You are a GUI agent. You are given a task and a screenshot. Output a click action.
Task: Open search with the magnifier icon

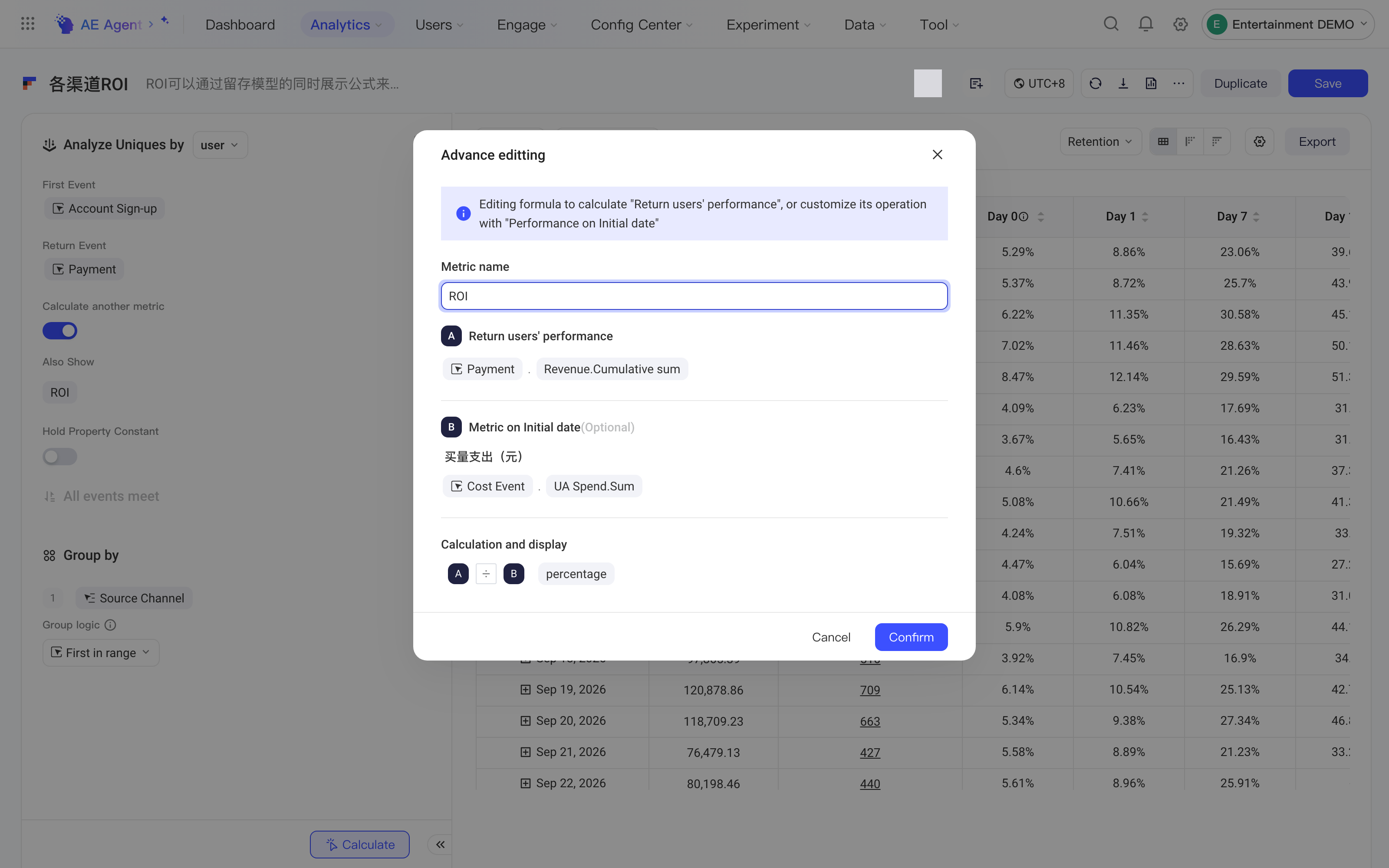pyautogui.click(x=1111, y=24)
